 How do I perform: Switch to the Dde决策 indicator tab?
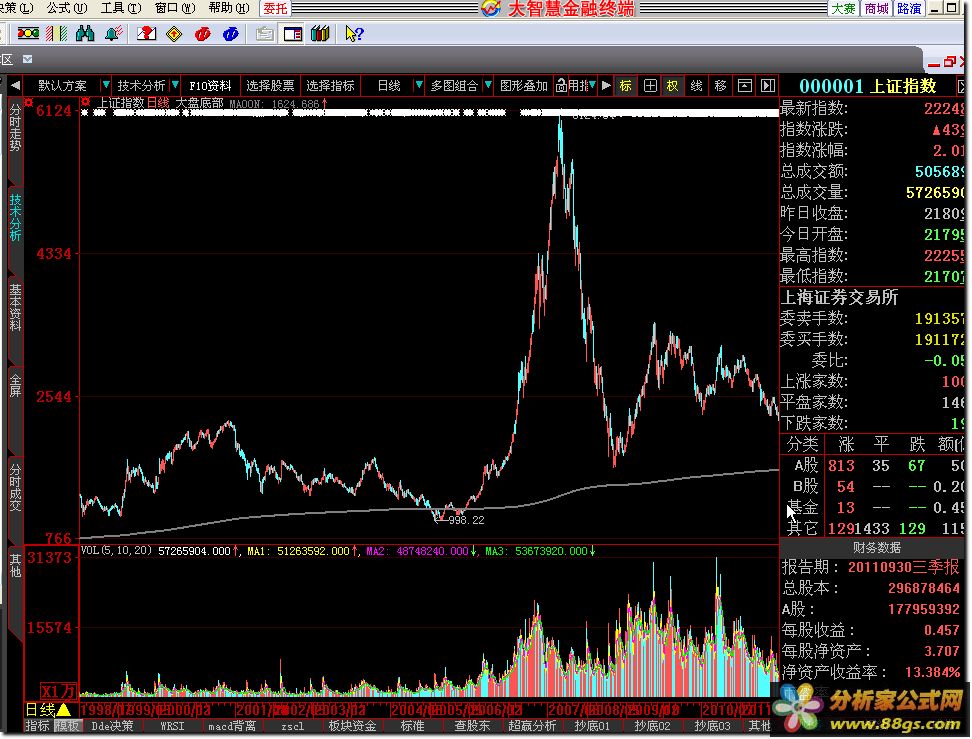[x=112, y=725]
